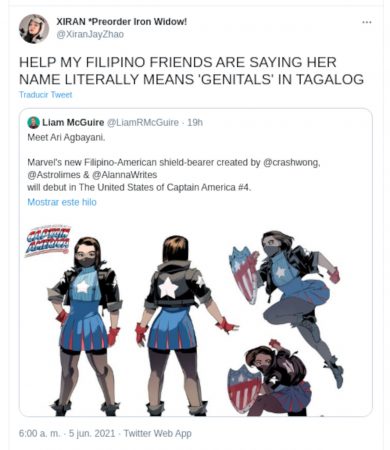Open the @LiamRMcGuire handle
The width and height of the screenshot is (390, 450).
[x=143, y=123]
